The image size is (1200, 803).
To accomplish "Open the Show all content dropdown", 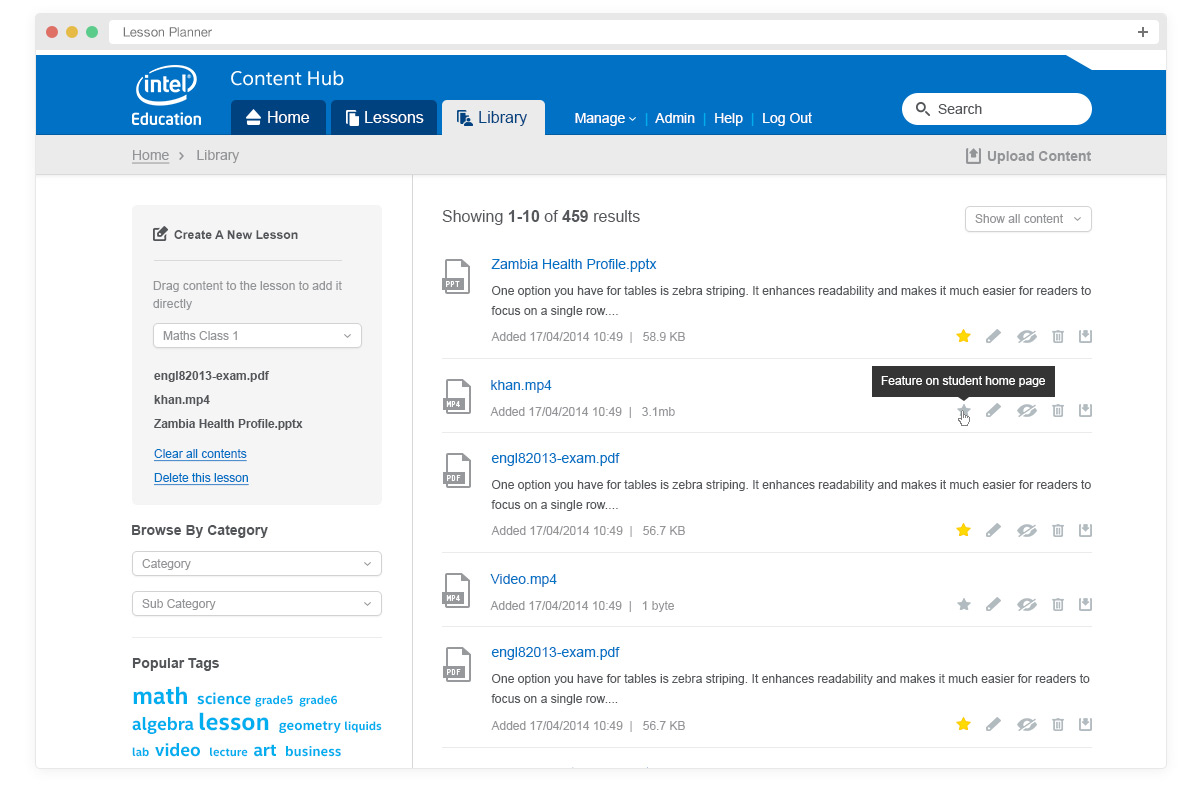I will coord(1028,218).
